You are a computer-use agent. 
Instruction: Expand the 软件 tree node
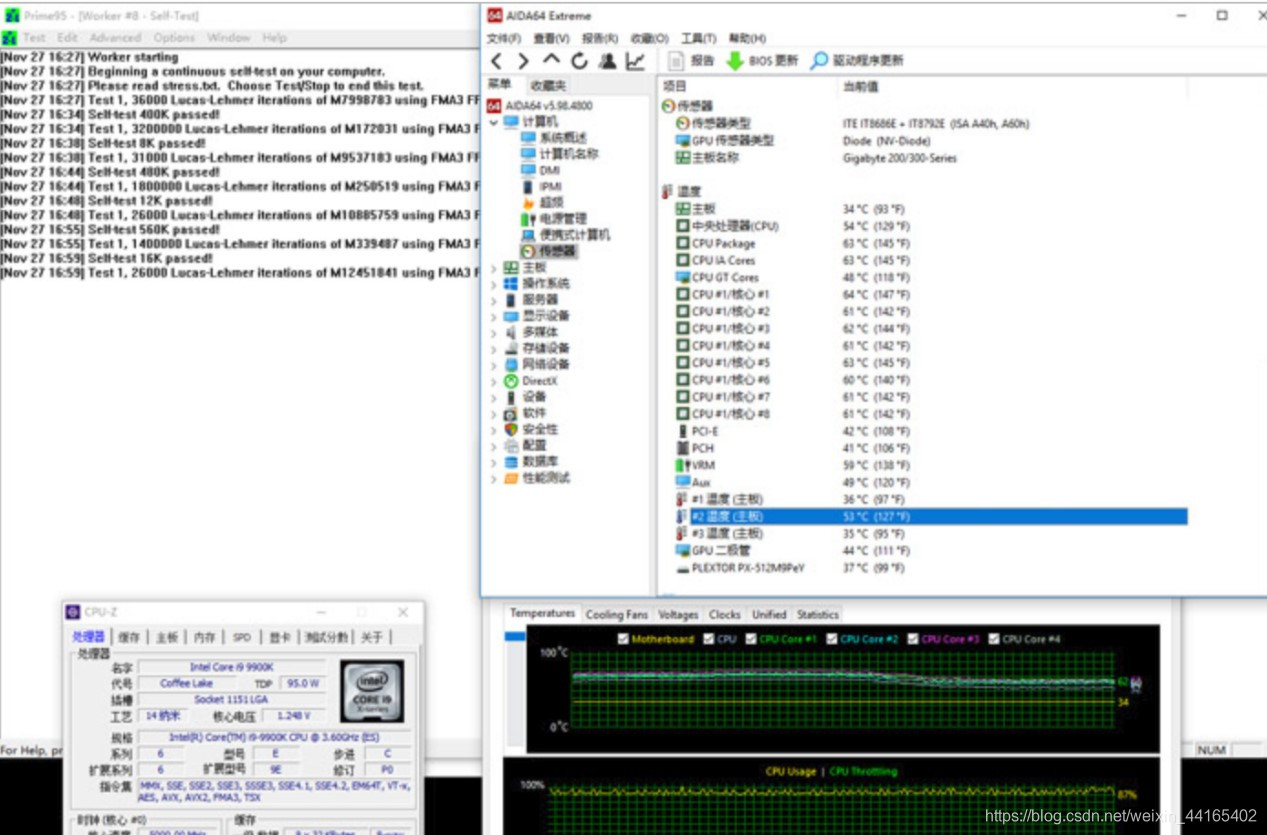(493, 413)
